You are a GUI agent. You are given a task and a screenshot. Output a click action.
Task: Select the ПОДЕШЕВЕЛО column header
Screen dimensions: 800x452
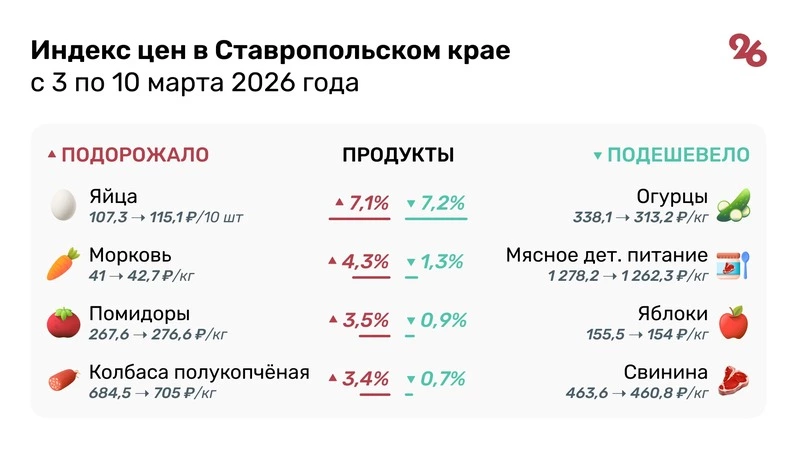678,155
